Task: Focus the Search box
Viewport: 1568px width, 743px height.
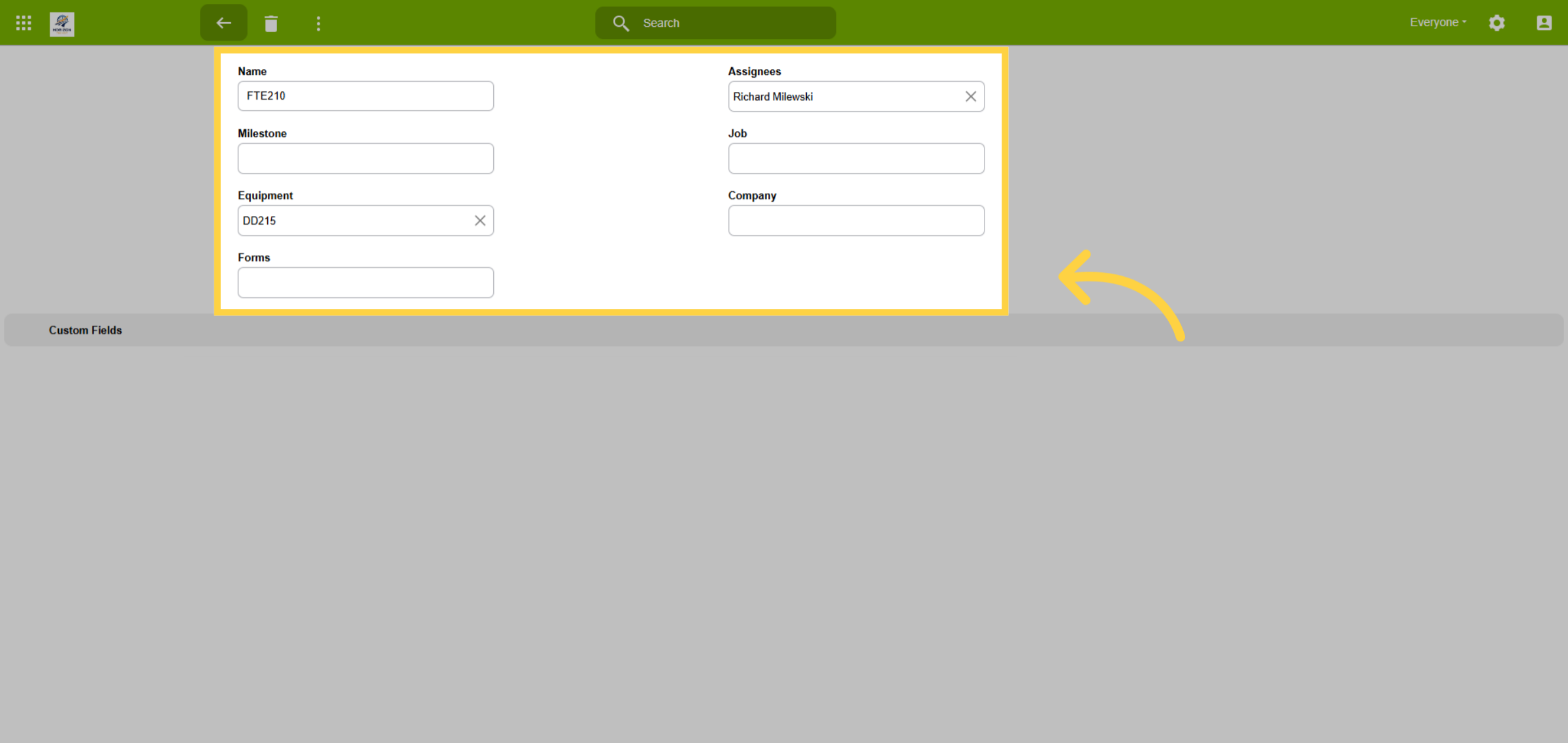Action: click(x=715, y=23)
